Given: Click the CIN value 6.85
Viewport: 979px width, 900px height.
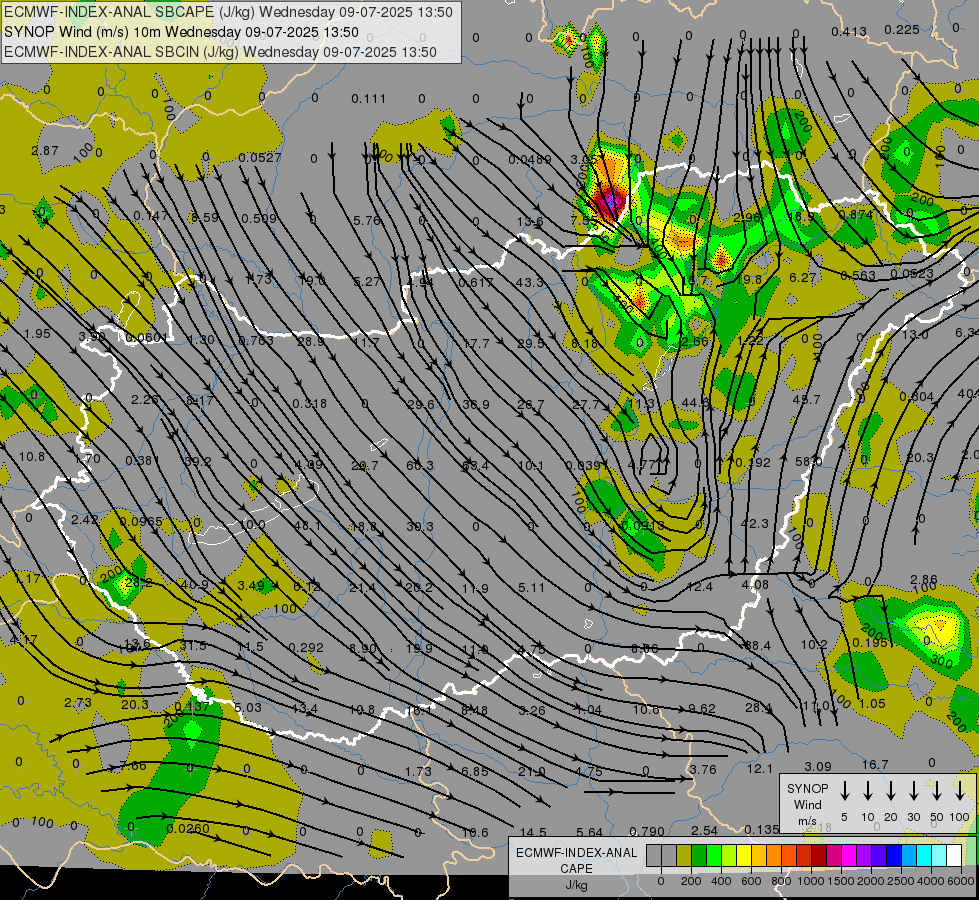Looking at the screenshot, I should [x=475, y=771].
